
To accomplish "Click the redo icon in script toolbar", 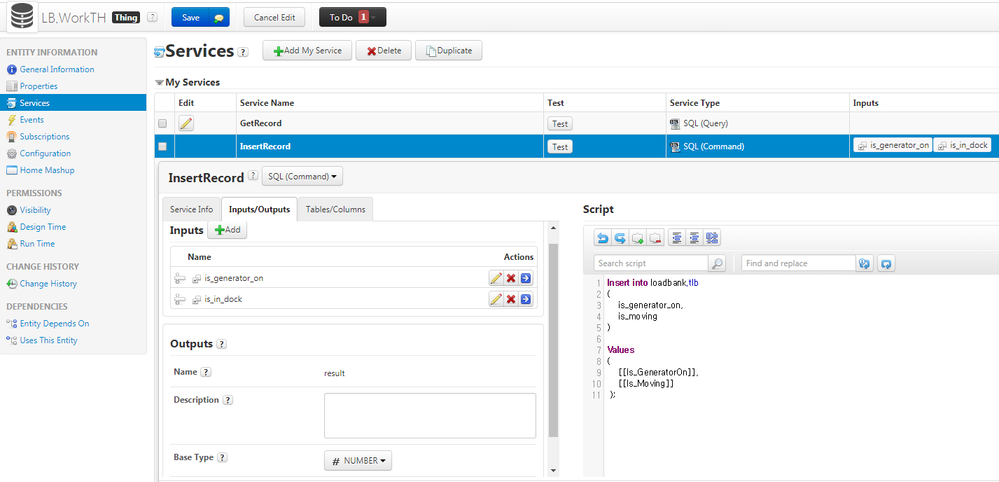I will click(x=619, y=238).
